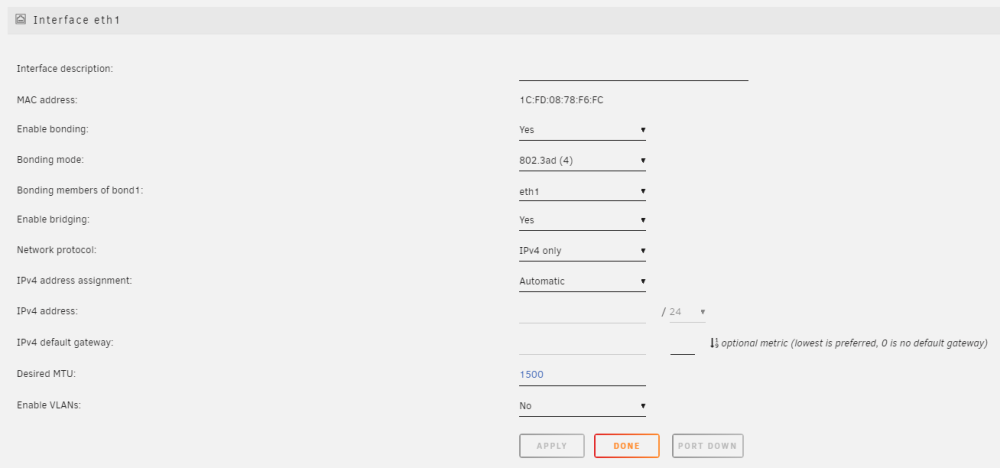Screen dimensions: 1000x468
Task: Click the 'Enable bridging:' label
Action: click(x=53, y=219)
